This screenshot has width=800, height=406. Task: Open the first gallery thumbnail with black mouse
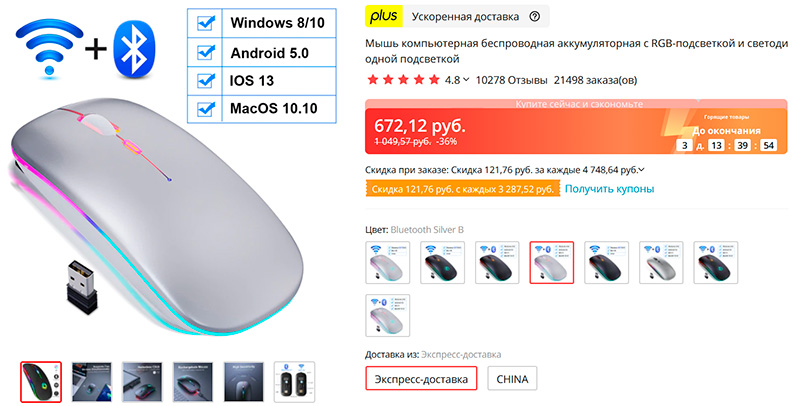click(41, 382)
